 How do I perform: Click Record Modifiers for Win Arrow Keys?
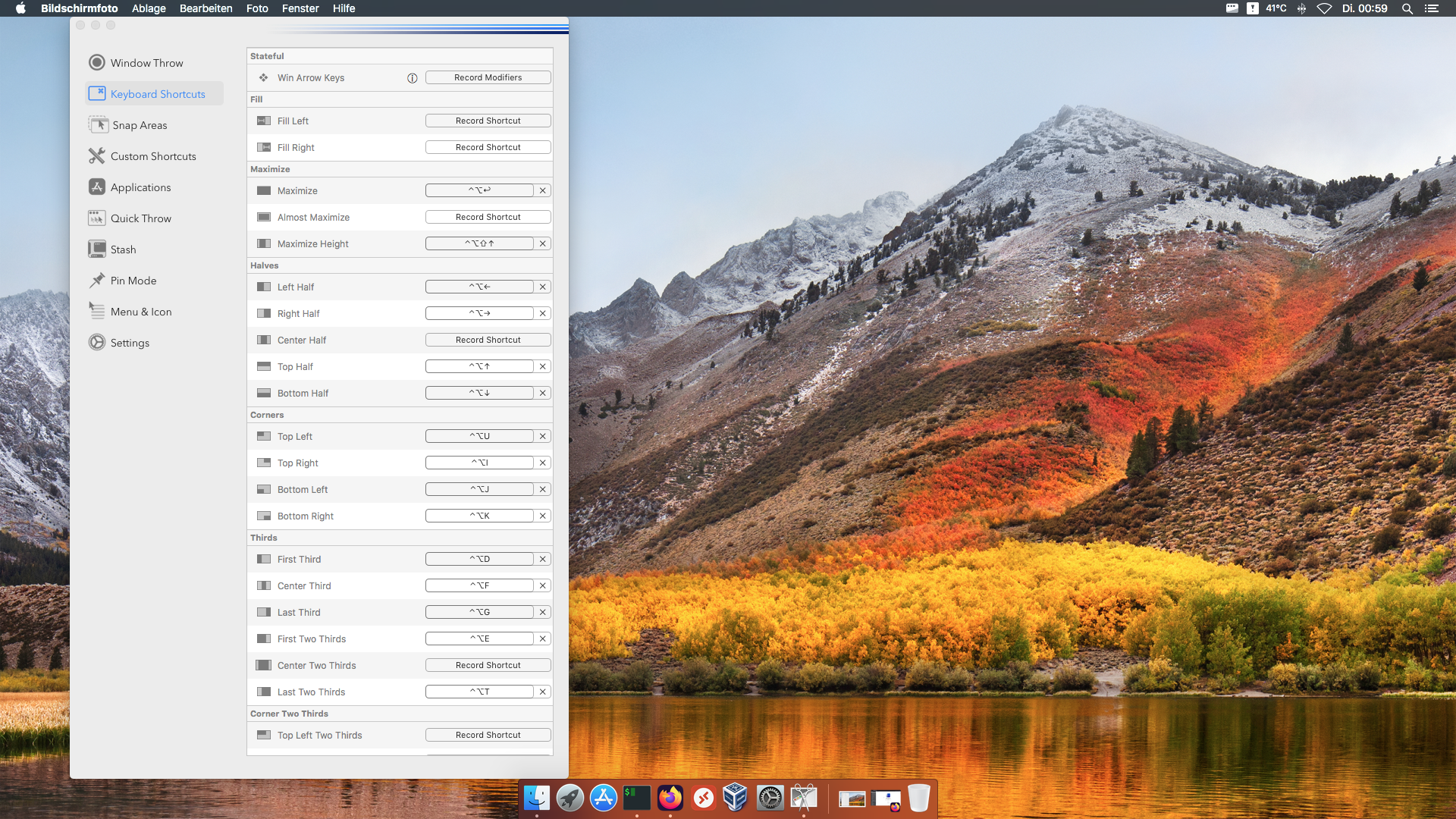click(x=488, y=77)
